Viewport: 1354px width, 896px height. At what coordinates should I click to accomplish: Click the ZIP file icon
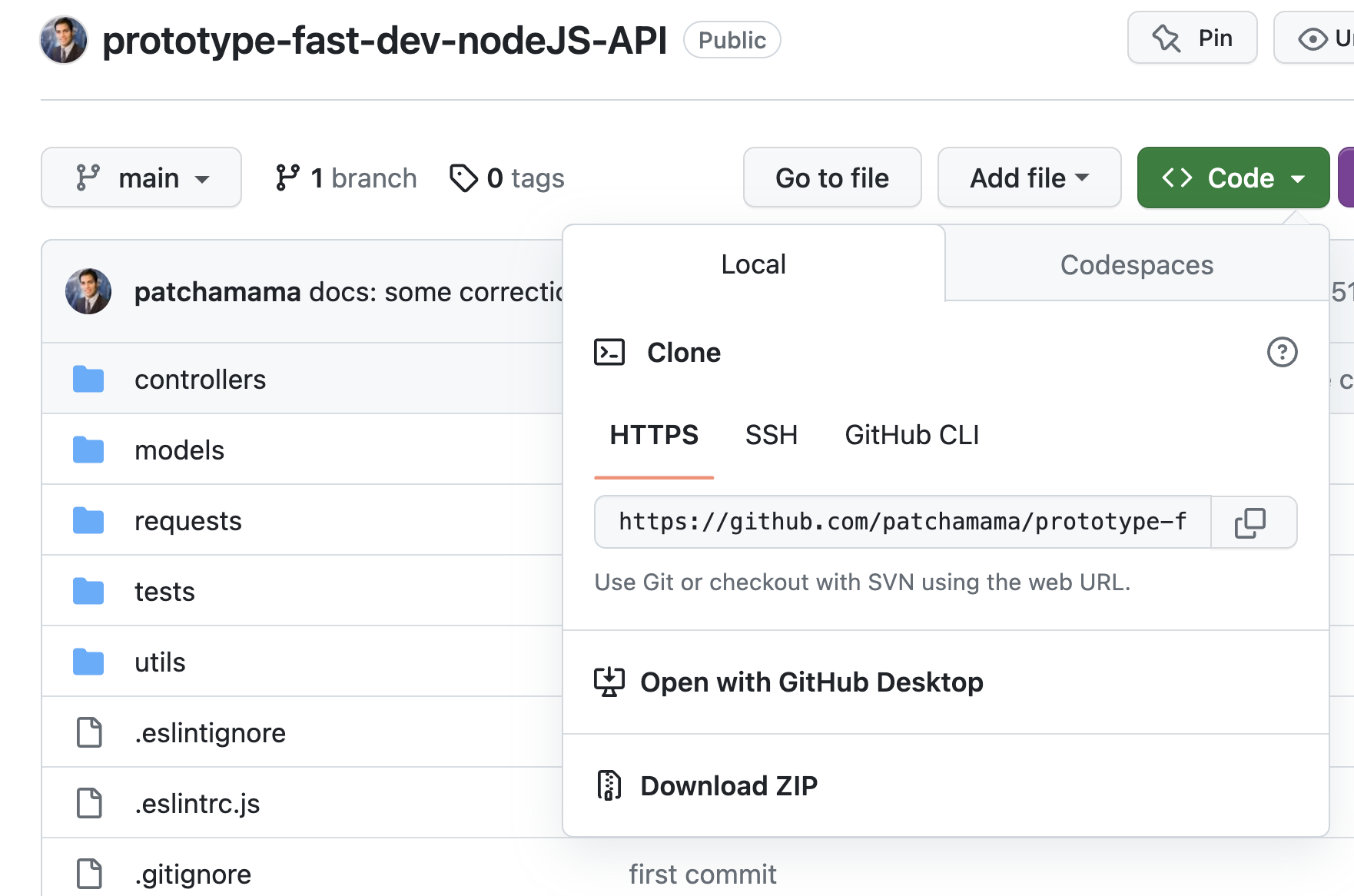(609, 785)
